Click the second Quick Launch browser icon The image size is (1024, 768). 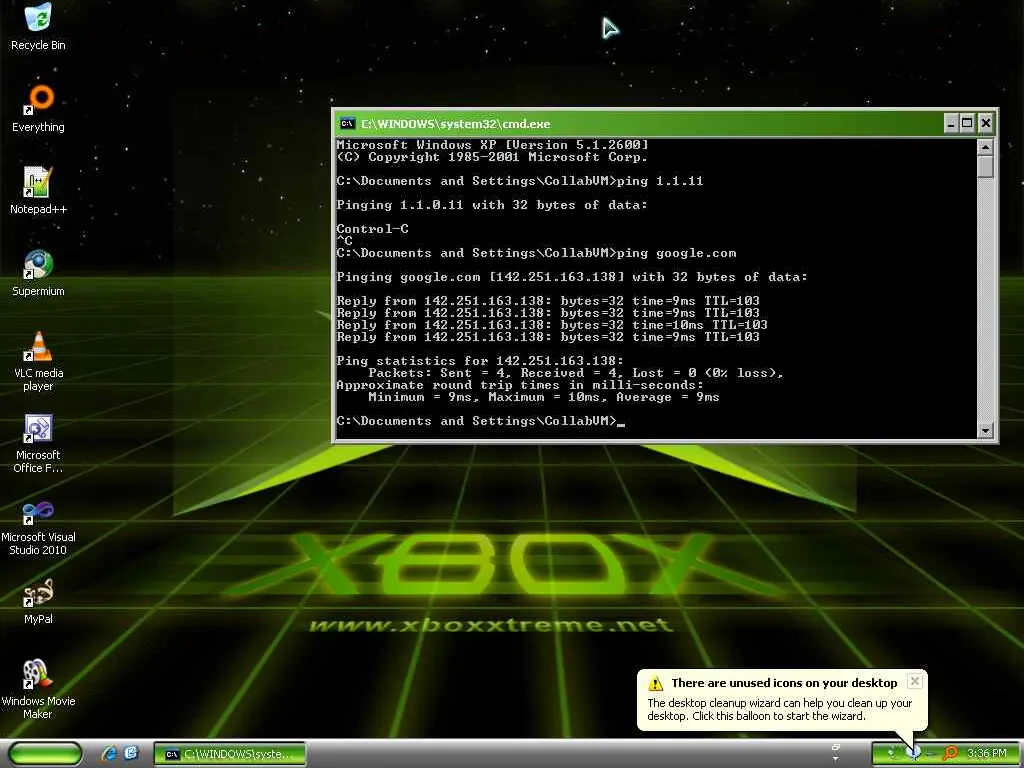click(x=131, y=753)
